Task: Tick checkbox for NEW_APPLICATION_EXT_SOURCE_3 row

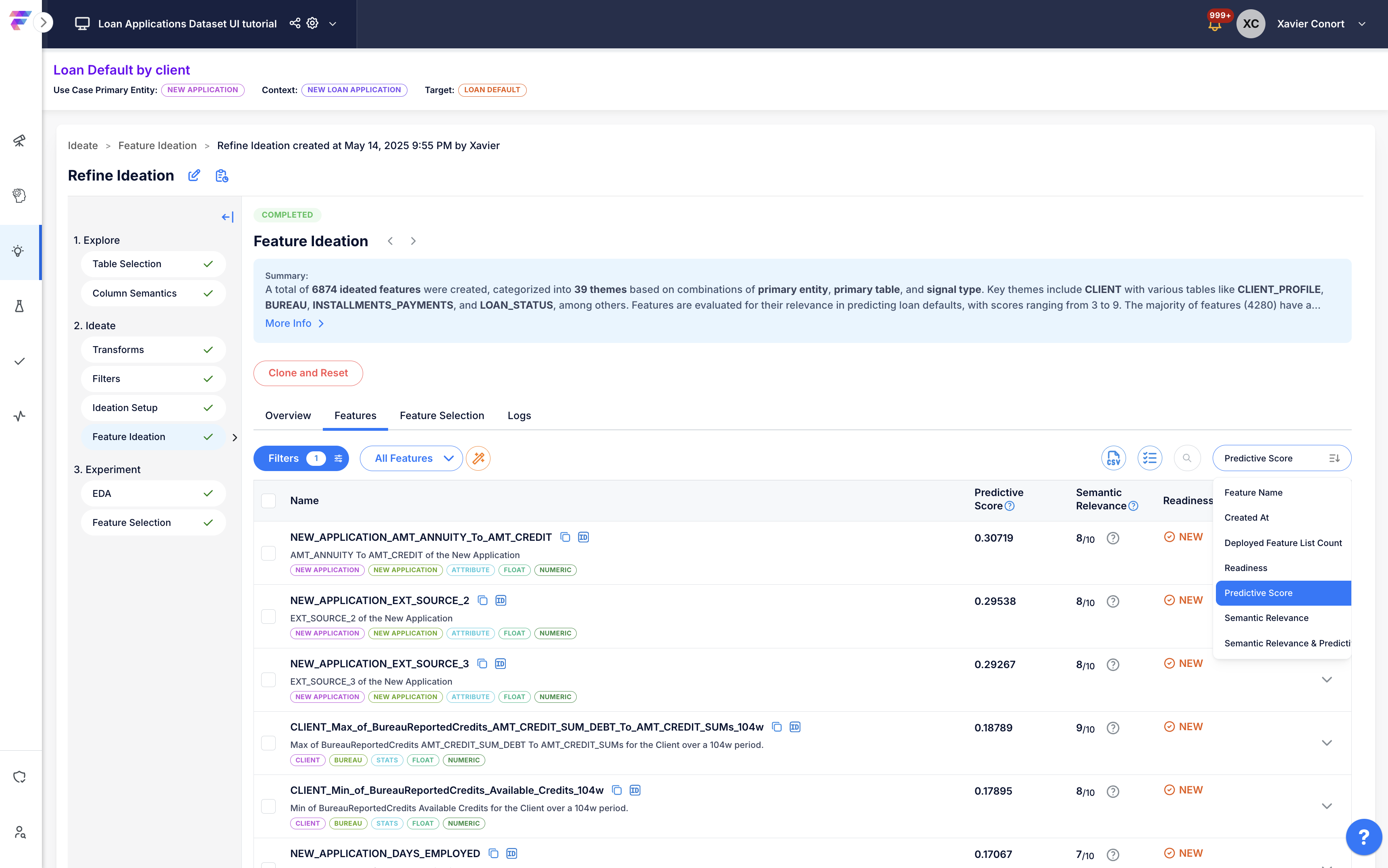Action: pos(268,680)
